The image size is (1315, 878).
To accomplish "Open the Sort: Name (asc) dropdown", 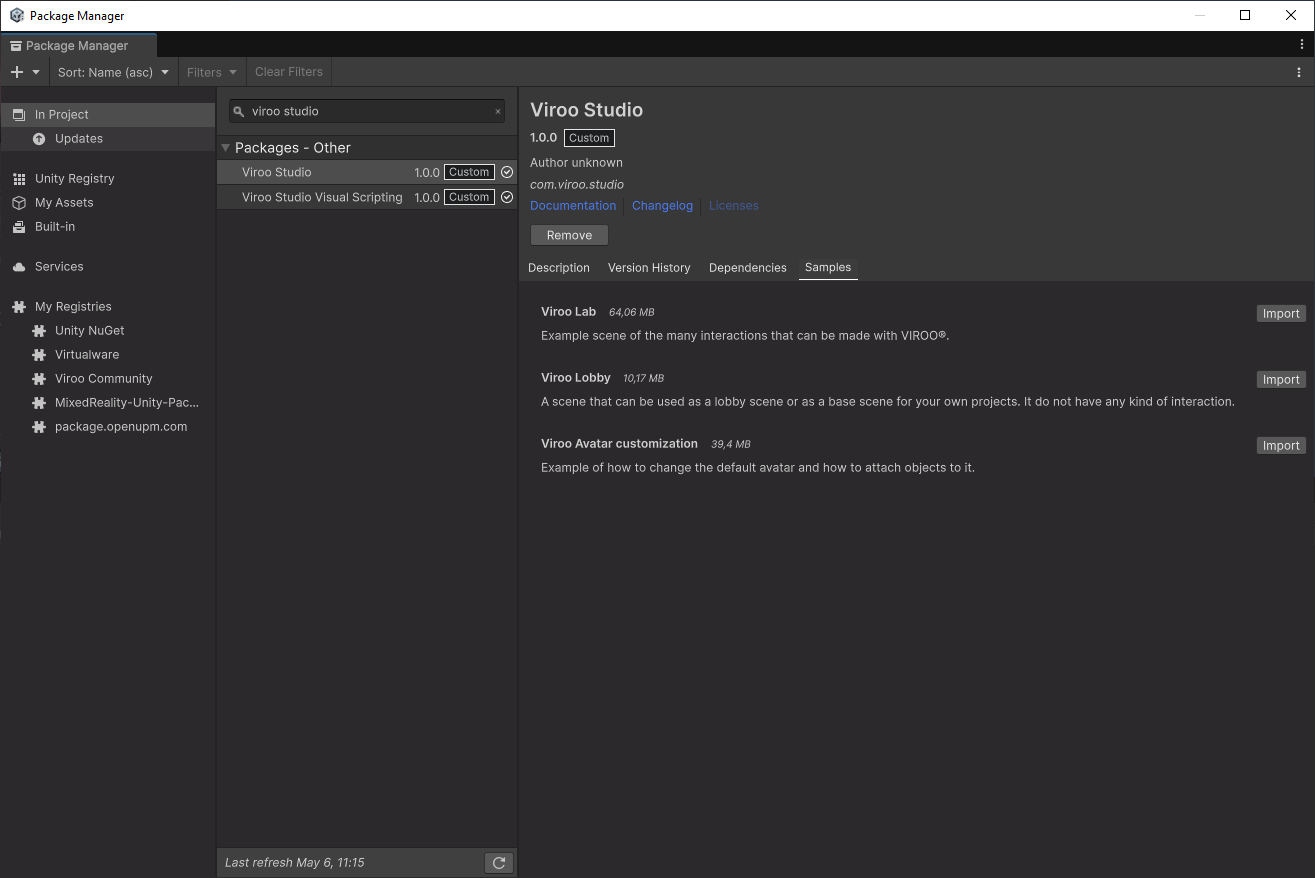I will tap(113, 72).
